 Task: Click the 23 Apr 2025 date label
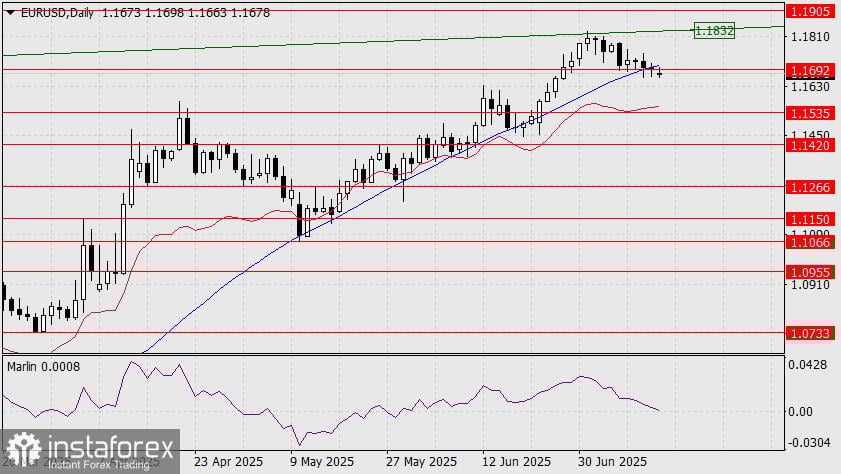(228, 462)
